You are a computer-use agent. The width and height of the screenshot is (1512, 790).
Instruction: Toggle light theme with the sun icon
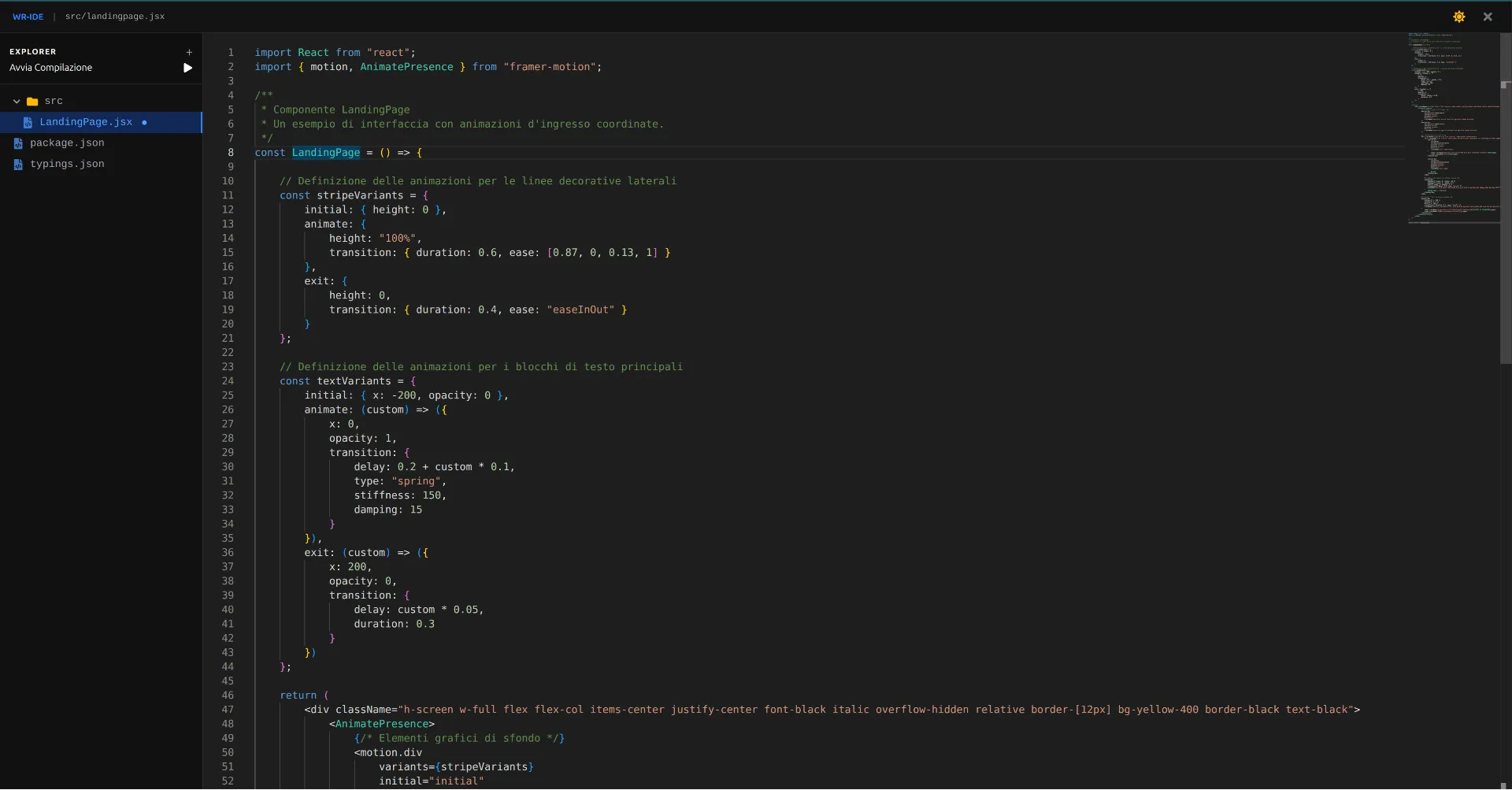(1458, 17)
